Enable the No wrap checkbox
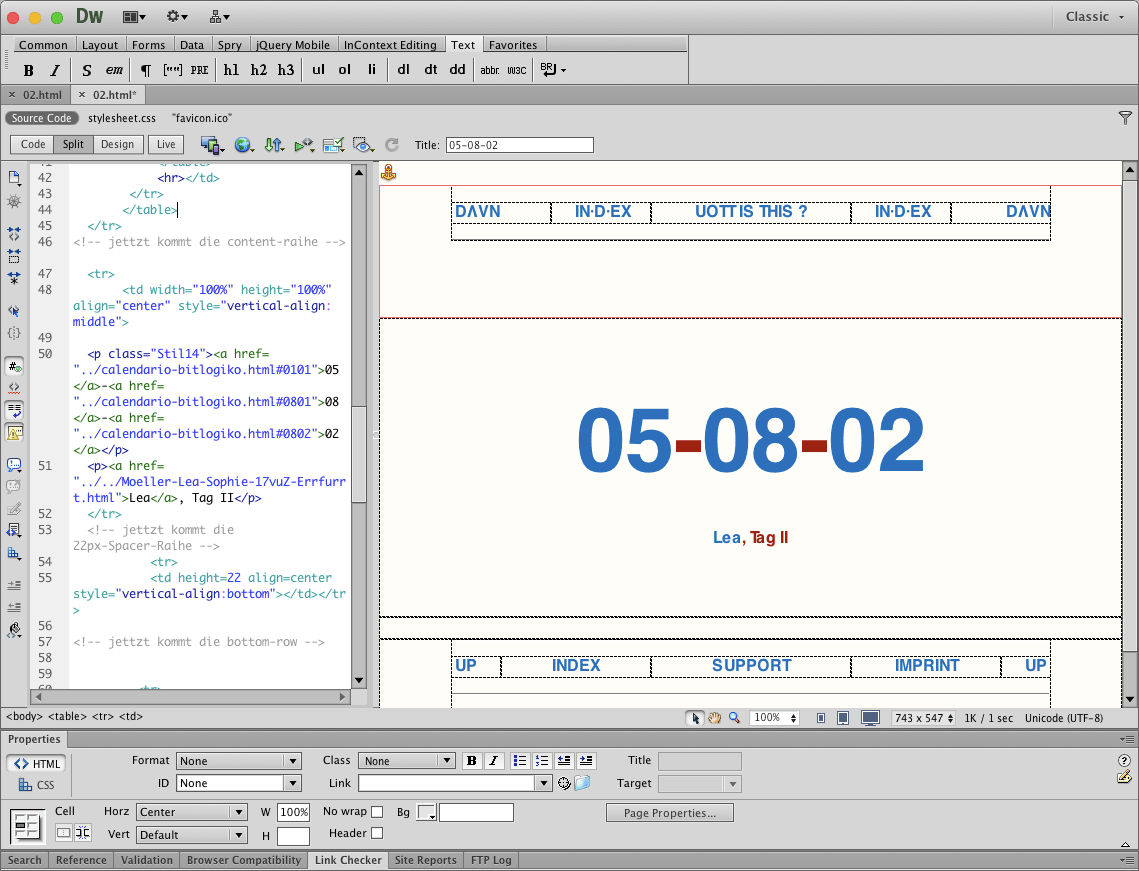The image size is (1139, 871). click(x=377, y=811)
